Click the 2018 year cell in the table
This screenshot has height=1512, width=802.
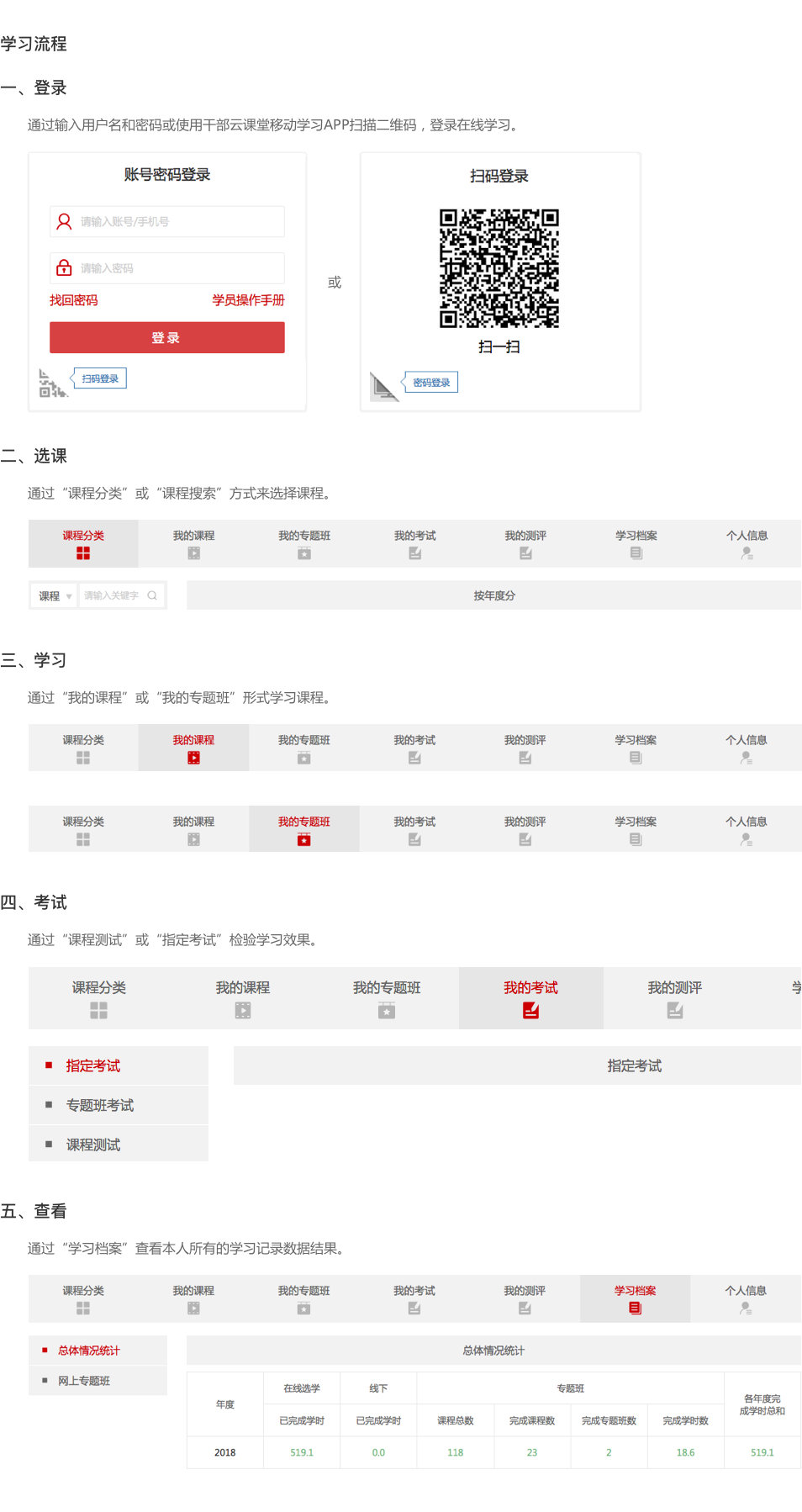(x=224, y=1452)
